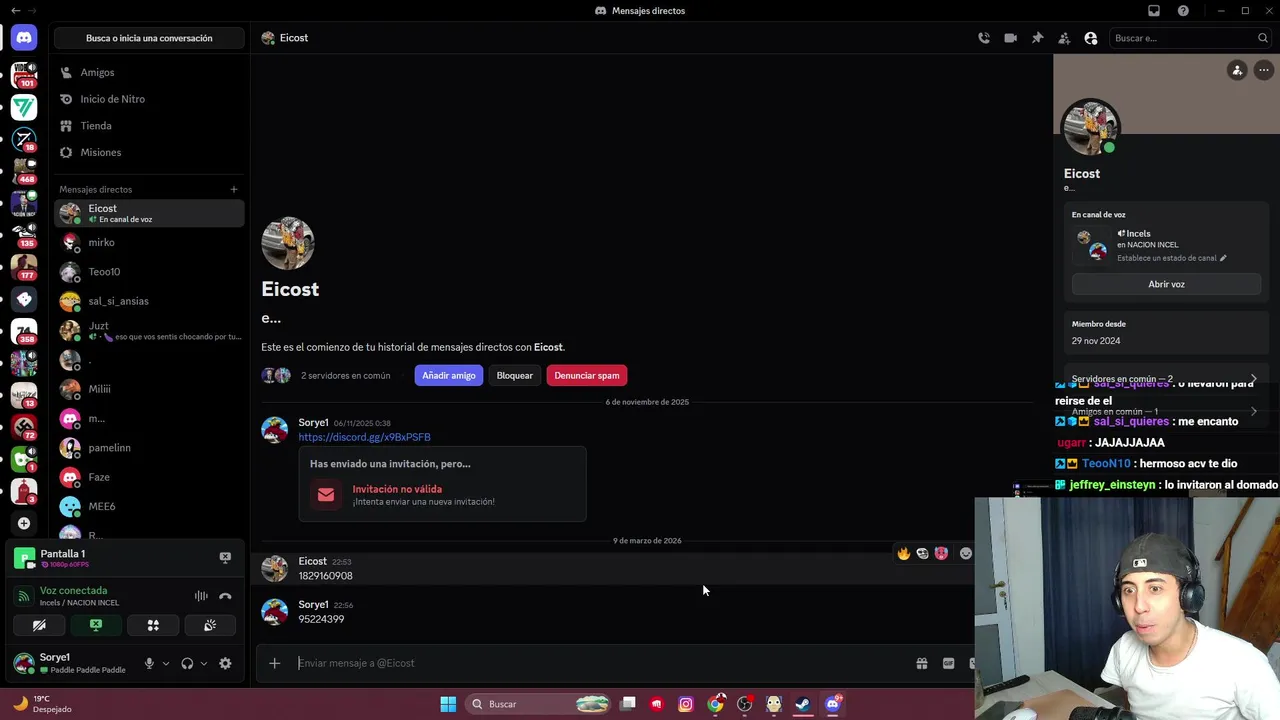1280x720 pixels.
Task: React with fire emoji on Eicost message
Action: coord(904,553)
